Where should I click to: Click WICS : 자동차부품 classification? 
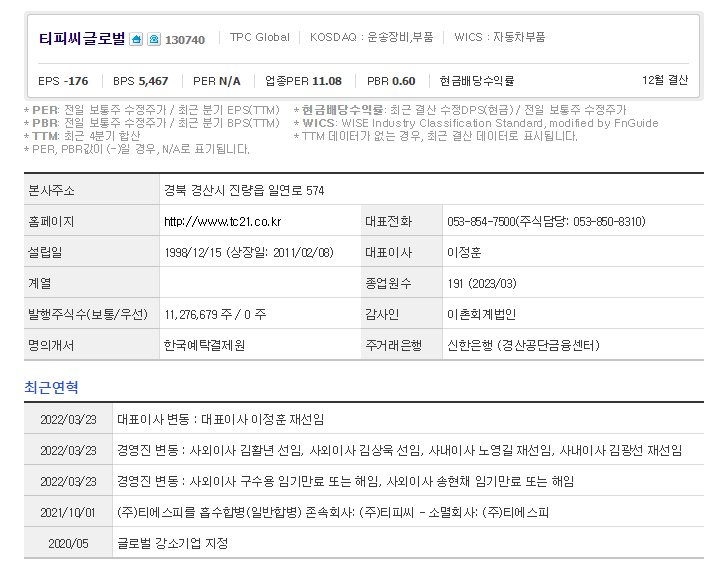[500, 37]
